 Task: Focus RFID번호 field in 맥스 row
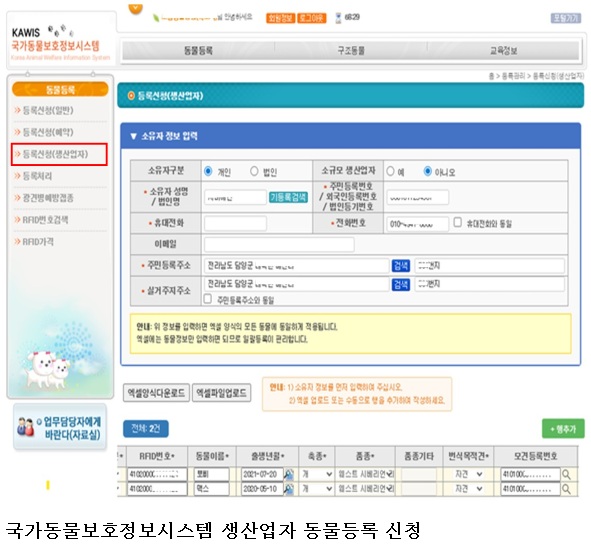pos(157,489)
